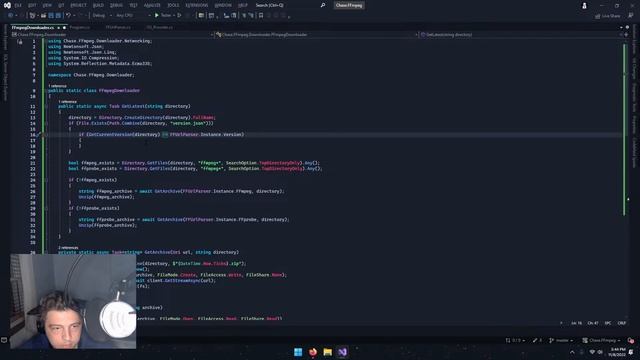The image size is (640, 360).
Task: Click the Chase.FFmpeg solution name button
Action: (349, 5)
